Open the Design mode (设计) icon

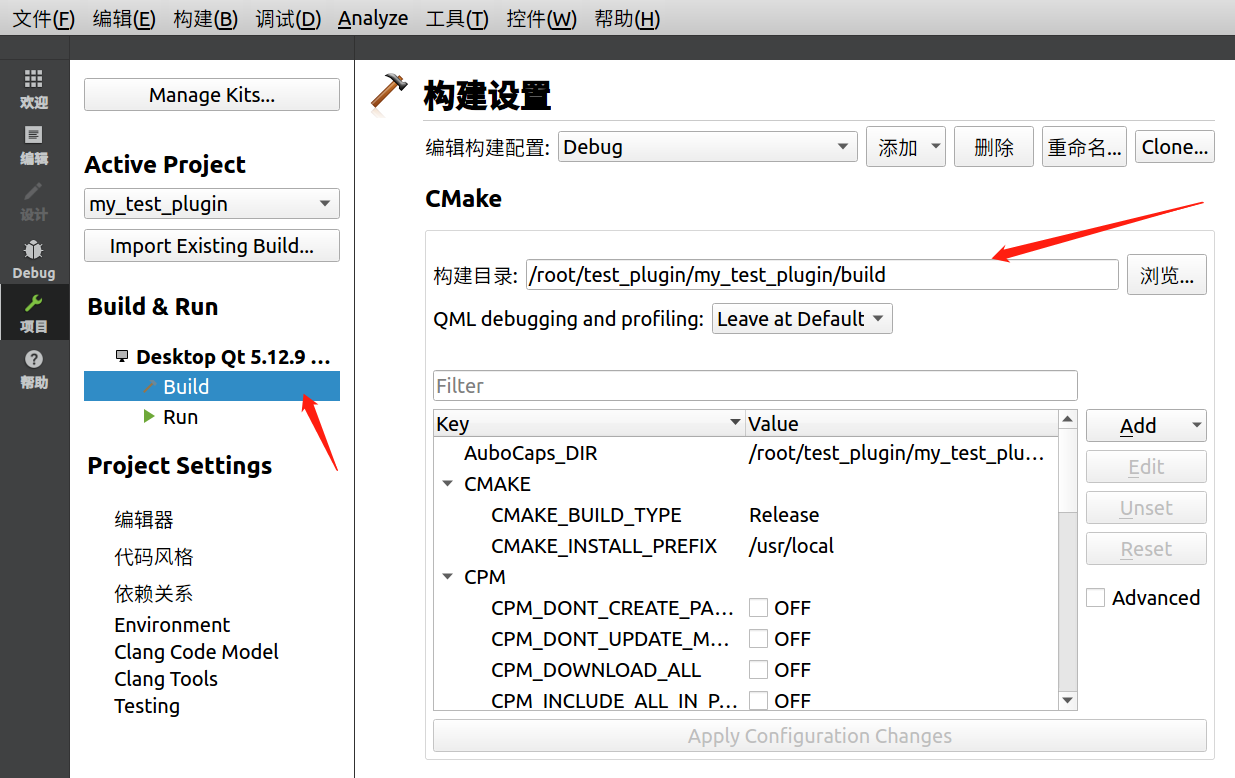point(34,201)
